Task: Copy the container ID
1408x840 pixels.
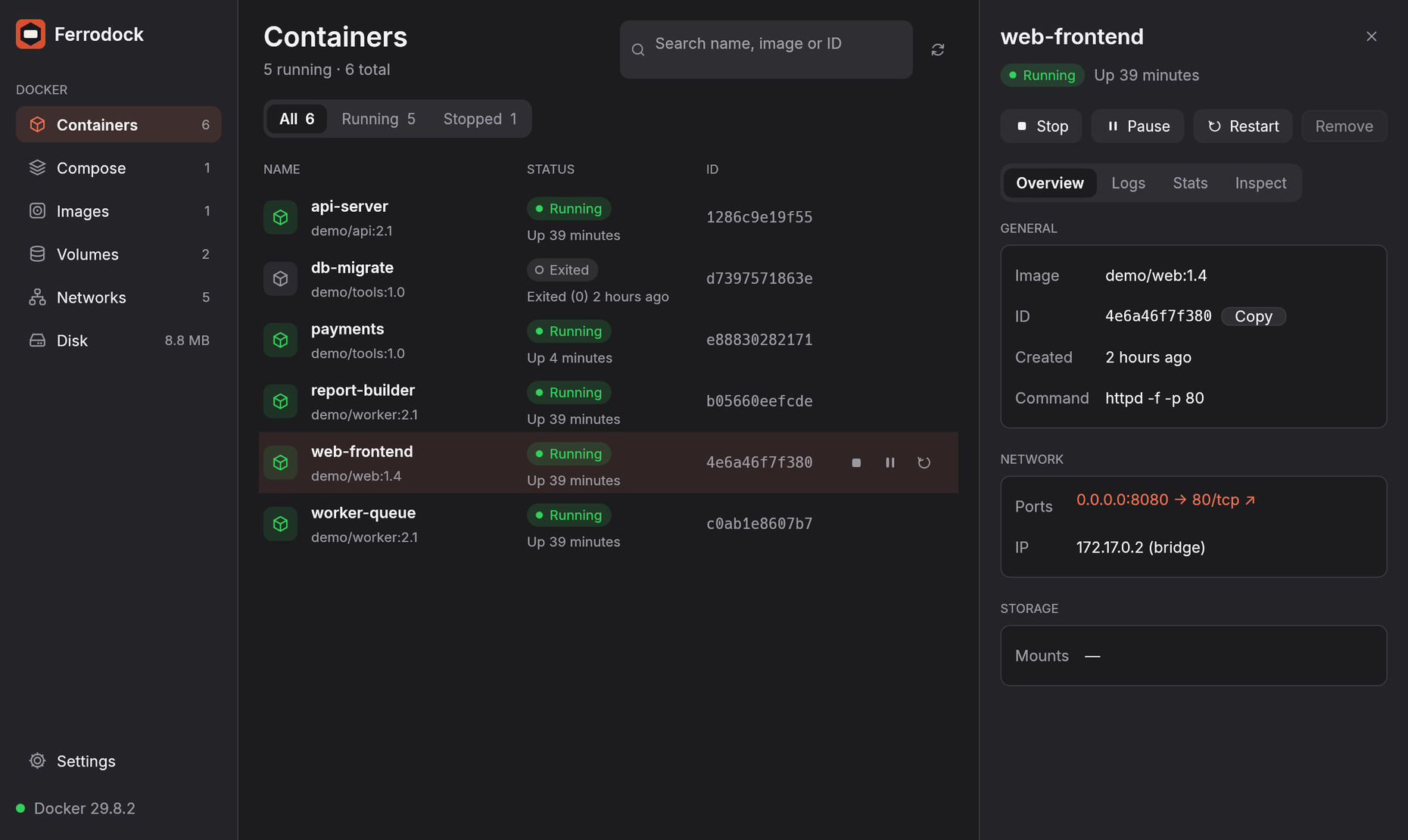Action: (1254, 316)
